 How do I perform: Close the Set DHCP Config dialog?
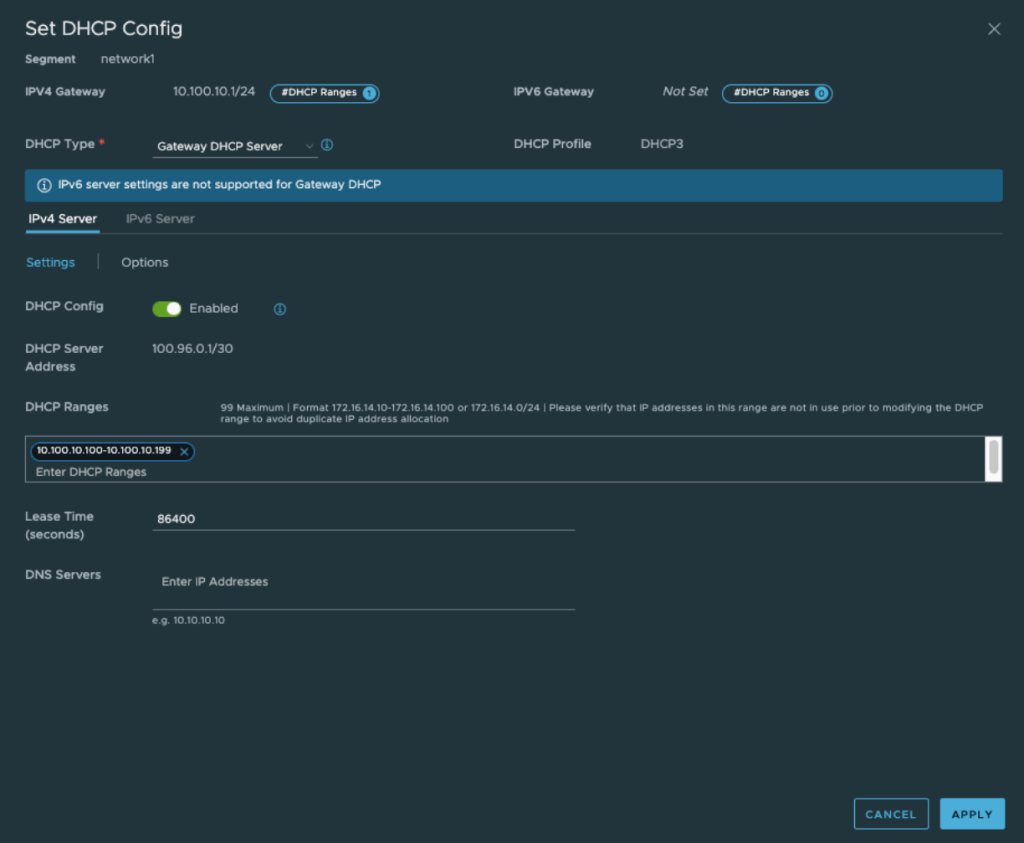[x=993, y=29]
